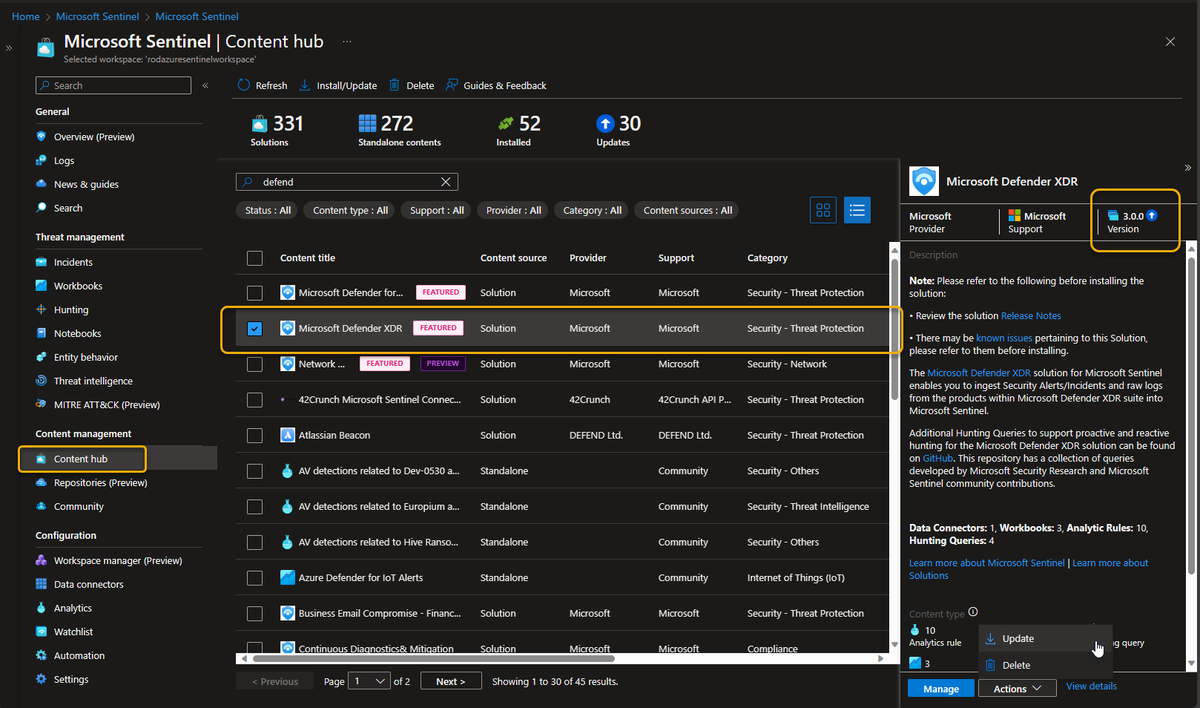
Task: Open the Support : All filter
Action: (437, 210)
